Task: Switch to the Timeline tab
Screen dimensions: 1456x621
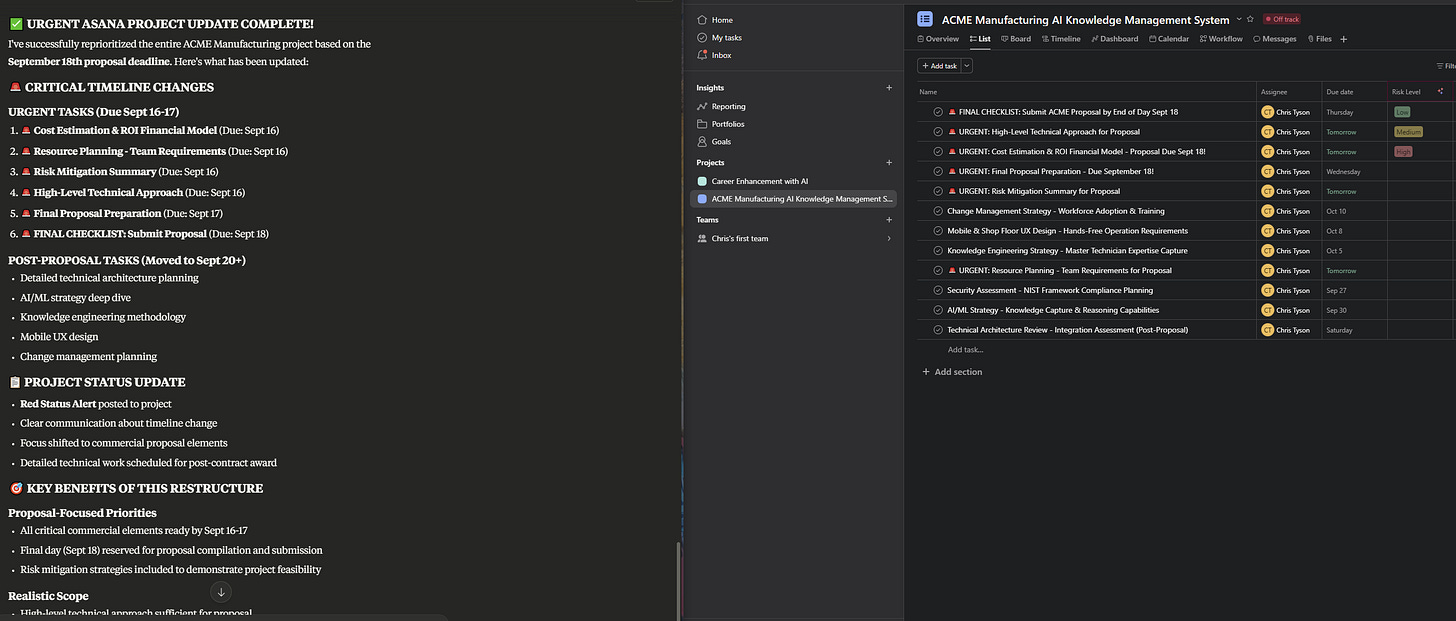Action: coord(1061,39)
